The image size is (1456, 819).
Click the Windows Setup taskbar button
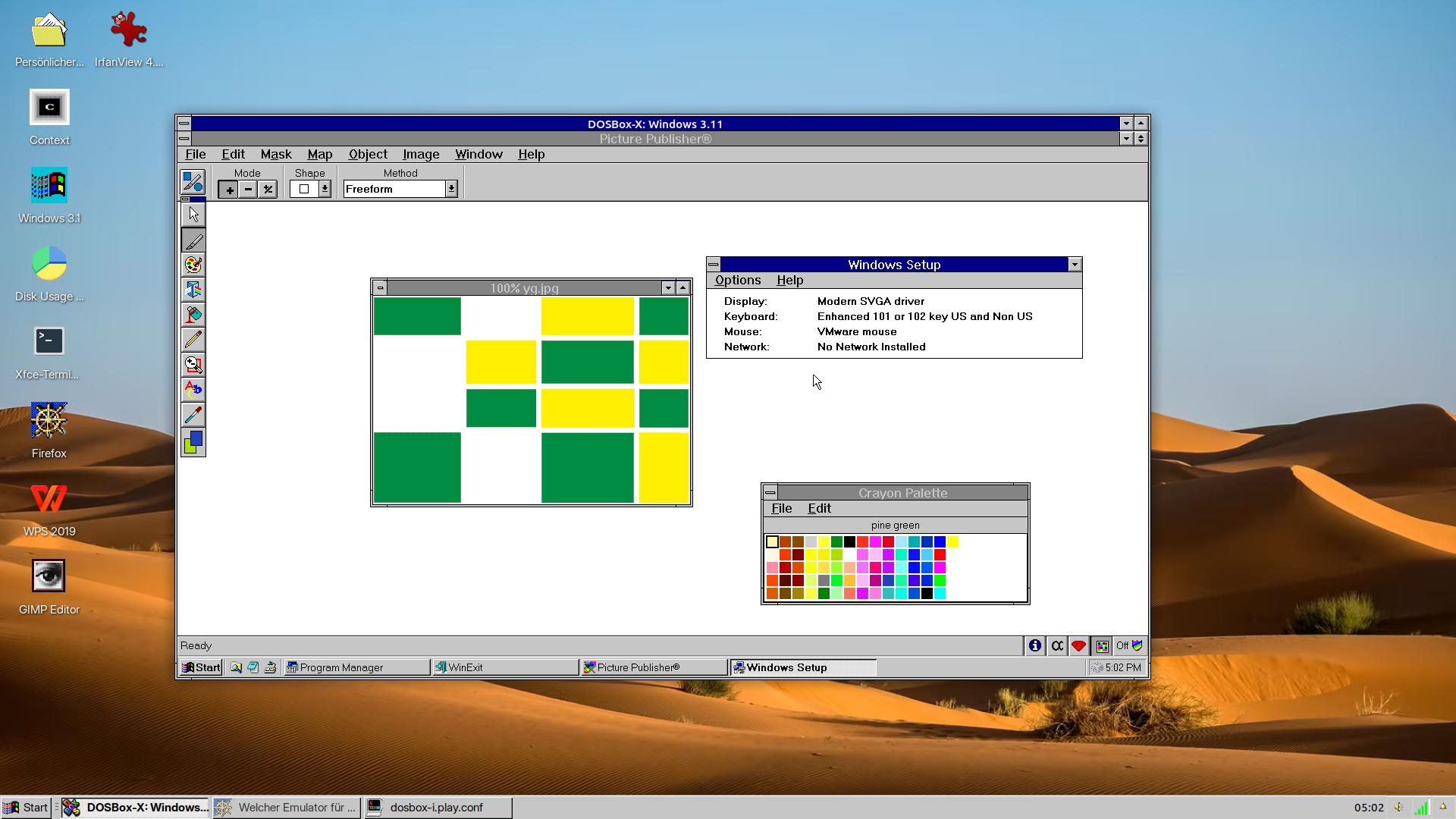pos(803,667)
